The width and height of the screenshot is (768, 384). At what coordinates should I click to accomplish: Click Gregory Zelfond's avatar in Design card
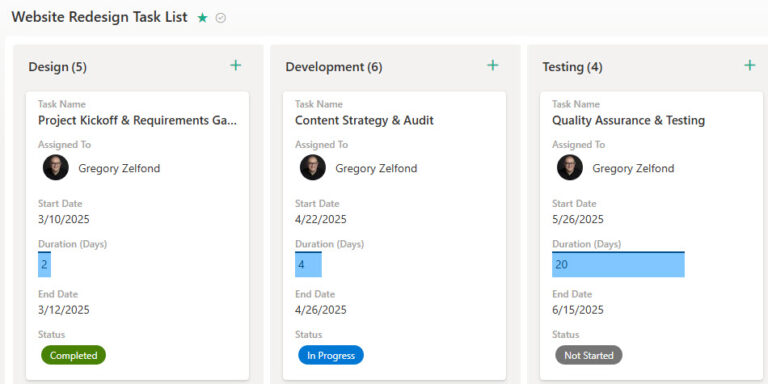[x=55, y=168]
